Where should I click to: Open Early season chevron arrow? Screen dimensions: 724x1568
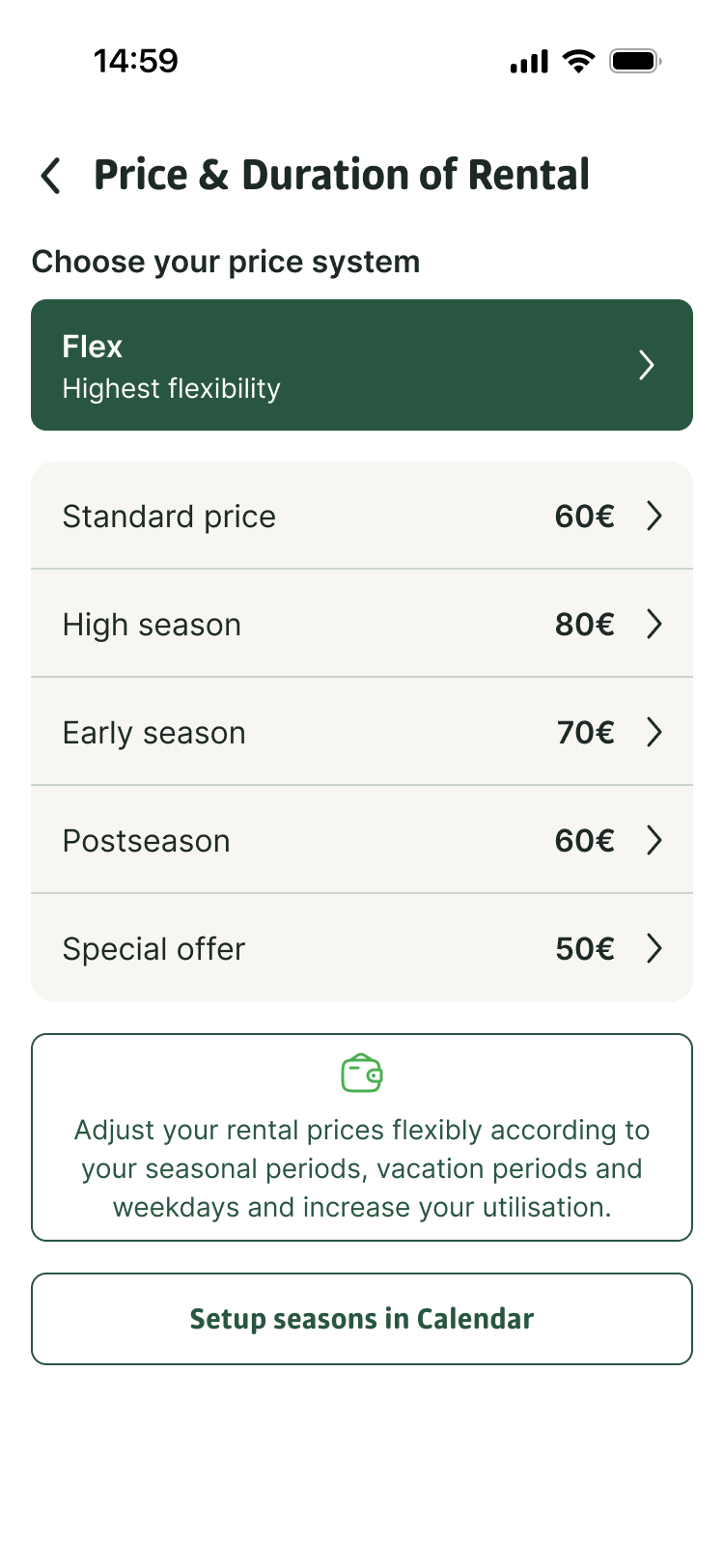(x=654, y=733)
